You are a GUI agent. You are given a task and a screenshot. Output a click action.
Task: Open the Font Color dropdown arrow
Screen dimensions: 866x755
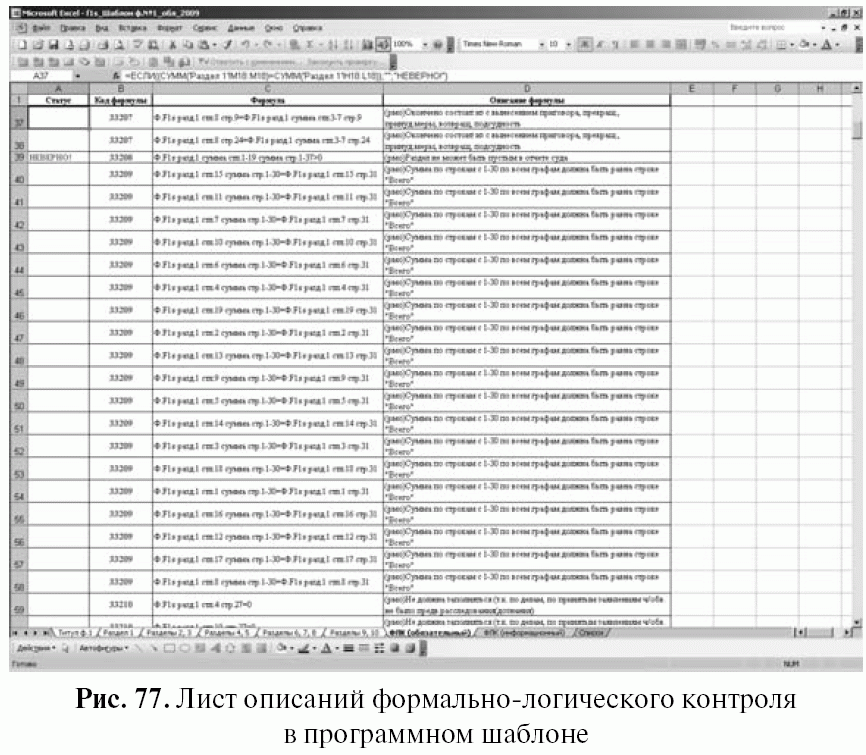click(837, 45)
